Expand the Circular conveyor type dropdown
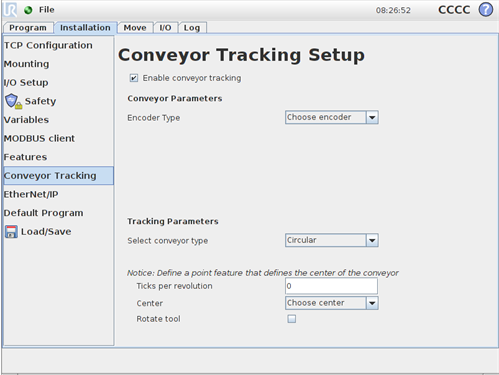Viewport: 499px width, 375px height. point(332,240)
